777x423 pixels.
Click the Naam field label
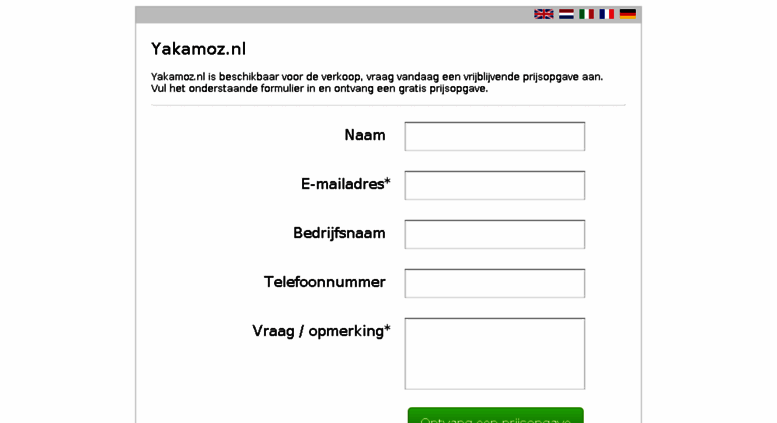365,135
